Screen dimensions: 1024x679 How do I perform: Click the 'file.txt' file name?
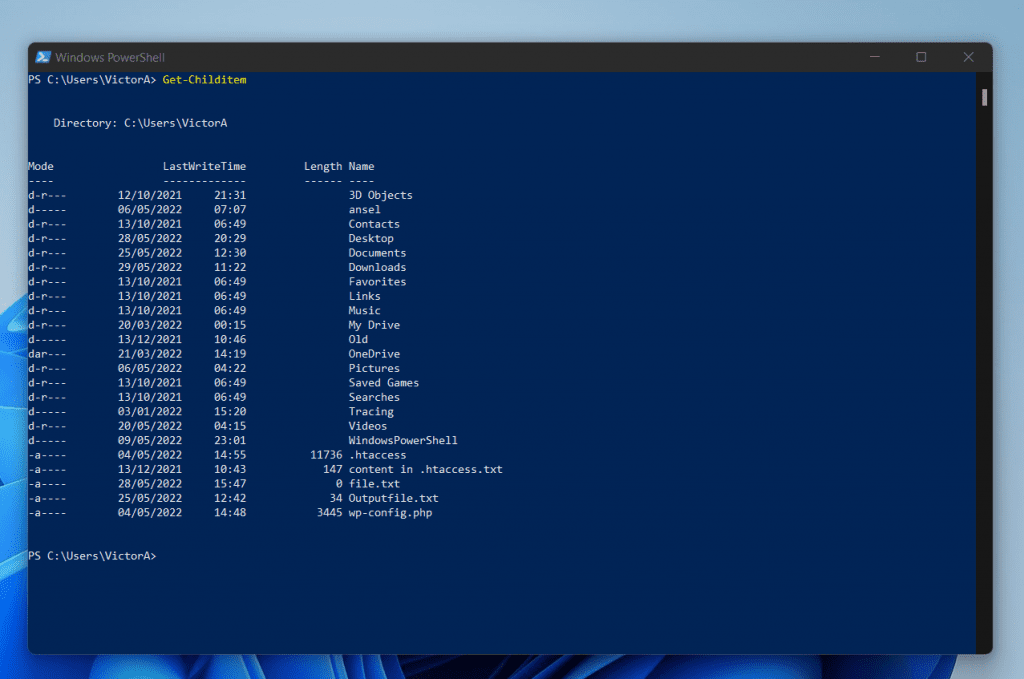coord(374,484)
